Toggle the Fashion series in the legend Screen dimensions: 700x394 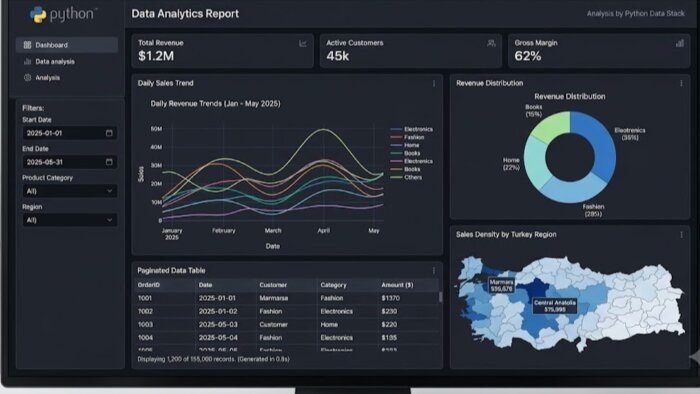click(407, 137)
